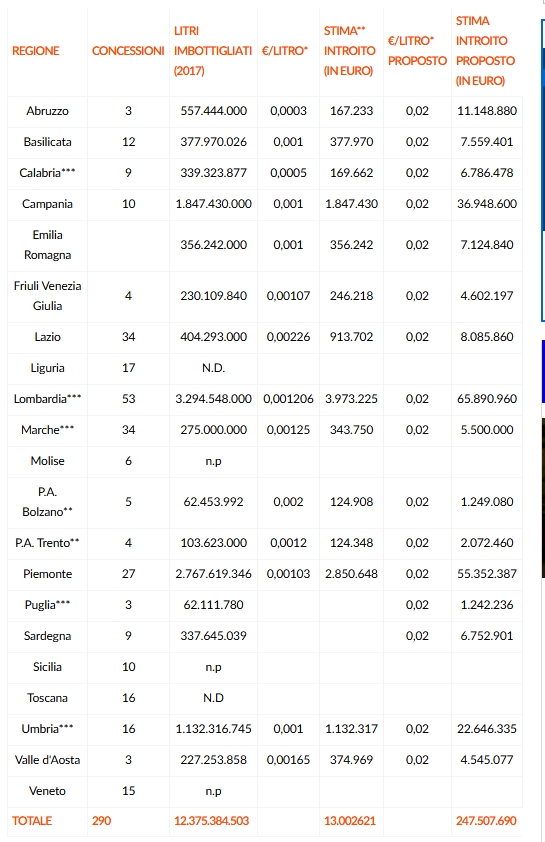Click Sardegna litres value 337.645.039
The image size is (545, 842).
tap(213, 636)
